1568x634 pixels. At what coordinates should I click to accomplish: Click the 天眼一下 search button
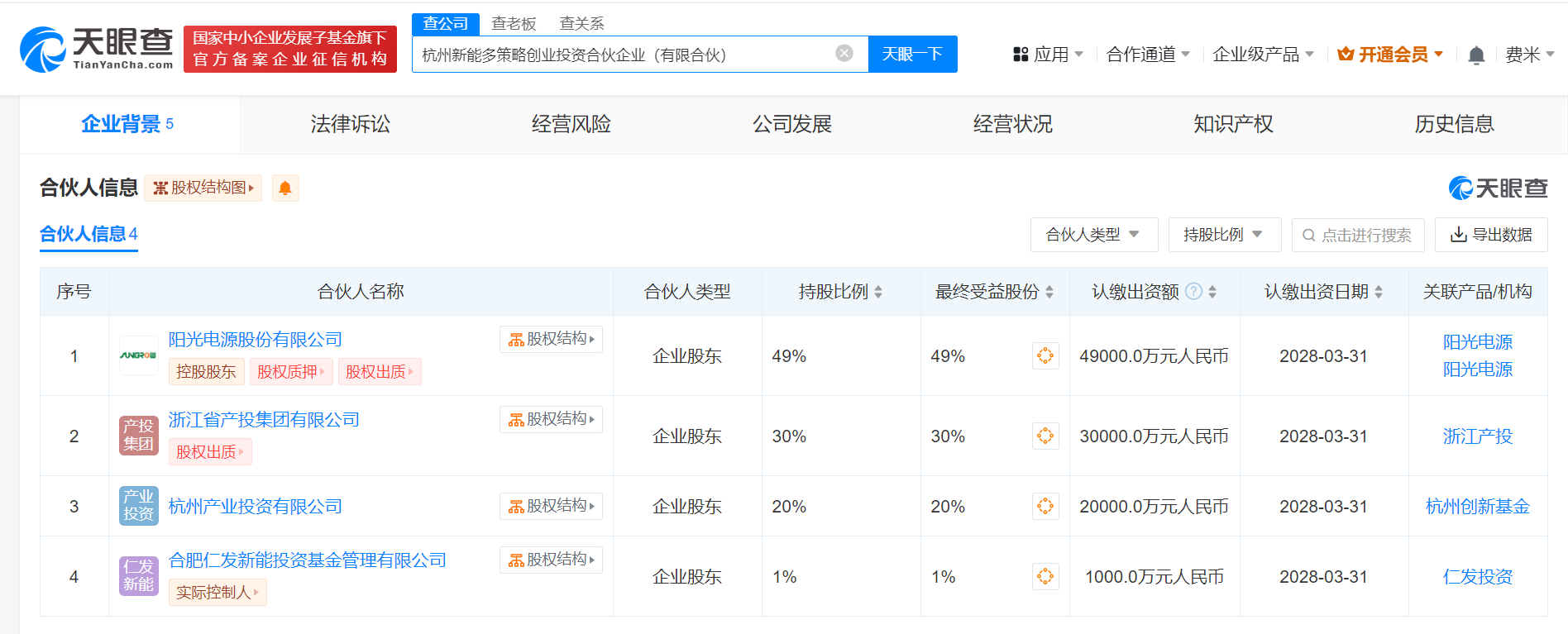[912, 55]
